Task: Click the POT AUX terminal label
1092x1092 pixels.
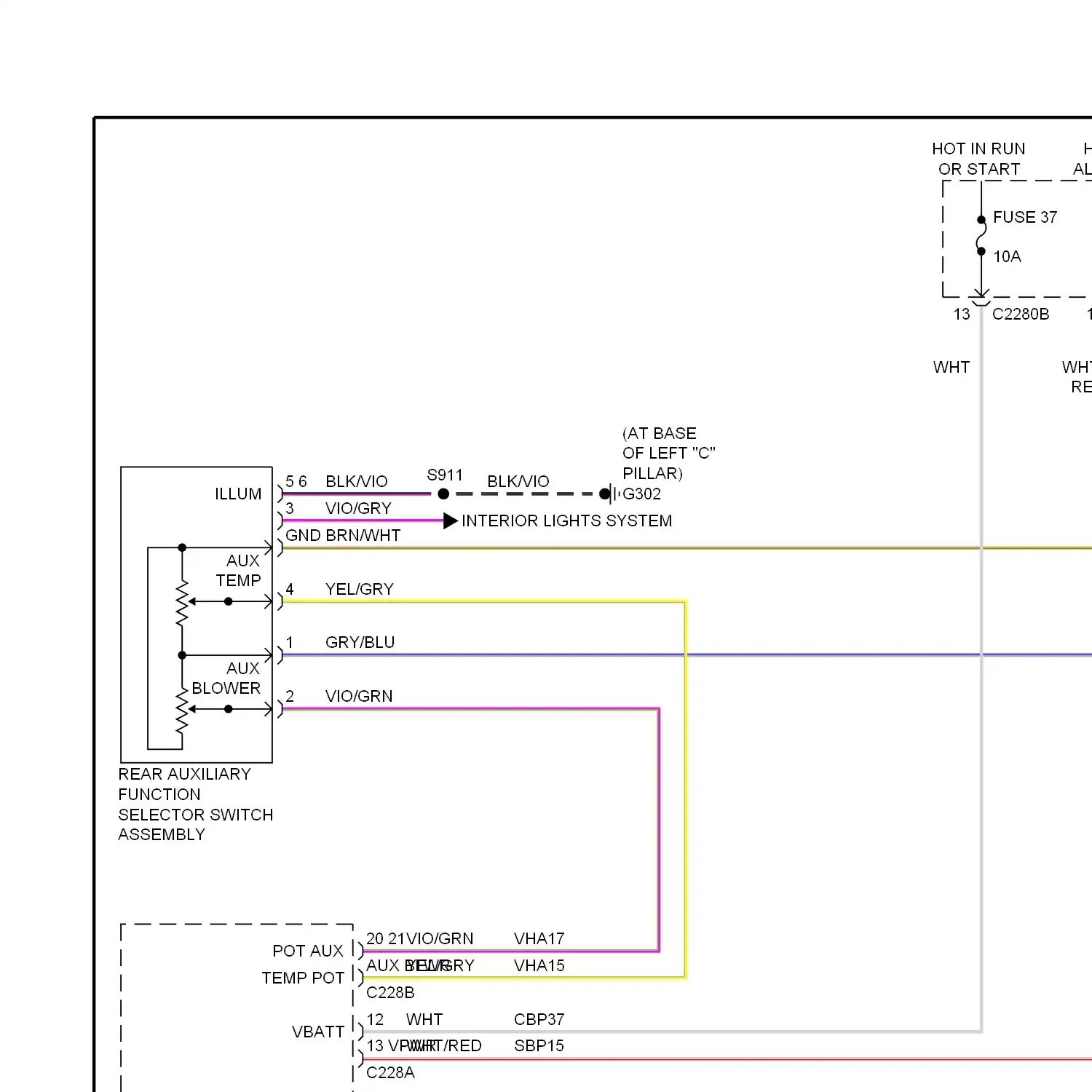Action: tap(308, 951)
